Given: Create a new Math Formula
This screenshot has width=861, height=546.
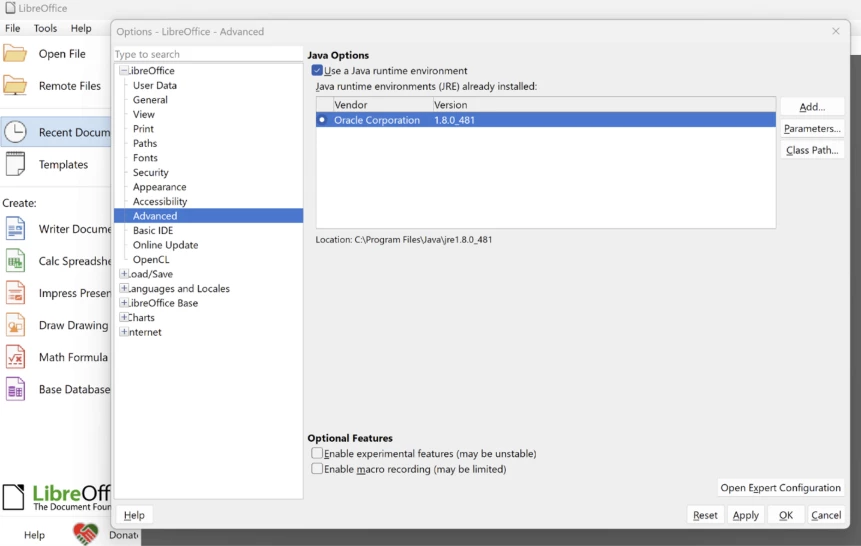Looking at the screenshot, I should tap(57, 357).
